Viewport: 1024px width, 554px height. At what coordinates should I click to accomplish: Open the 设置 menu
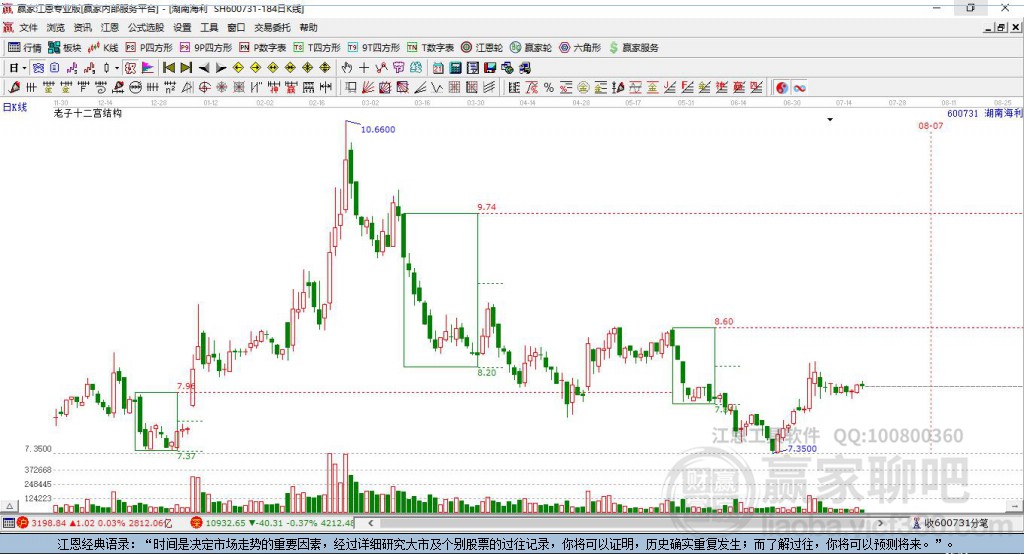click(182, 27)
